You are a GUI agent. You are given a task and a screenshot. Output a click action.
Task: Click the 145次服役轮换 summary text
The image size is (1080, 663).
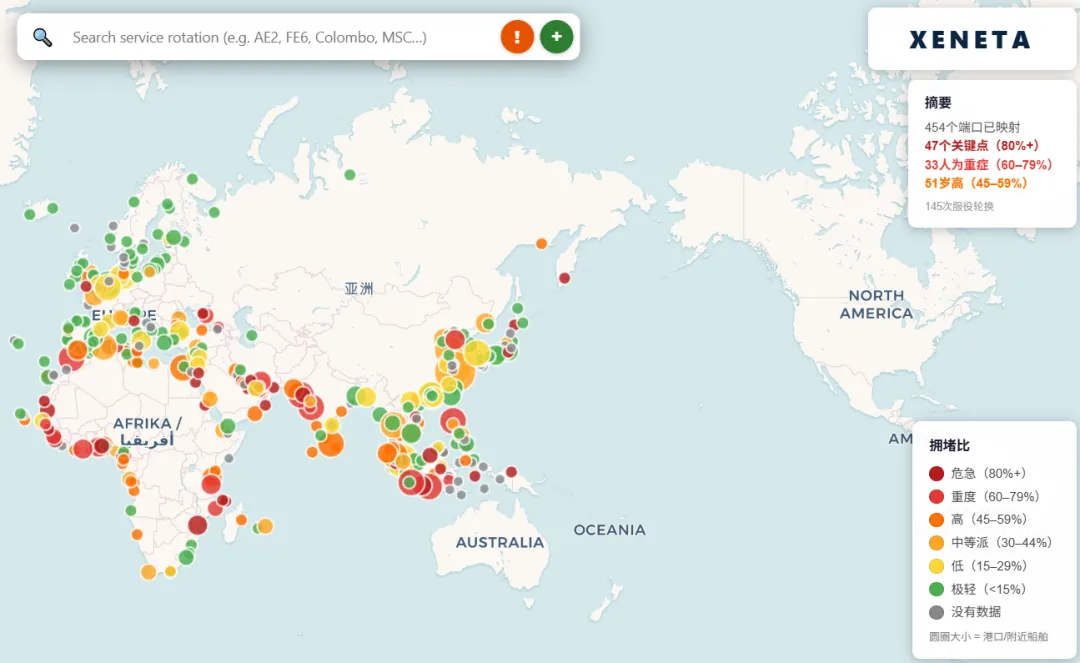[x=959, y=207]
